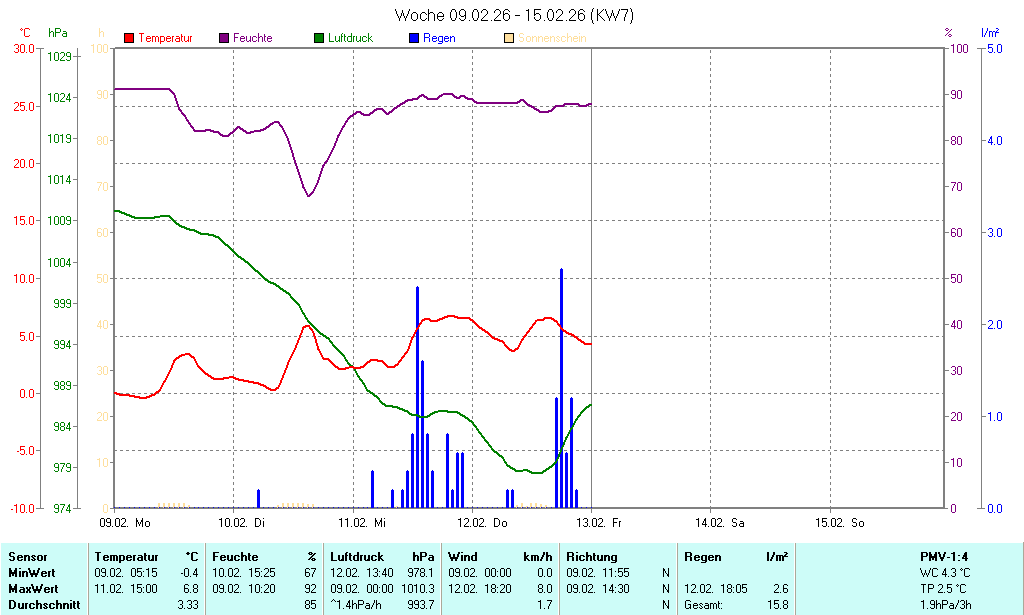Select the Durchschnitt row label
This screenshot has height=615, width=1024.
coord(42,605)
